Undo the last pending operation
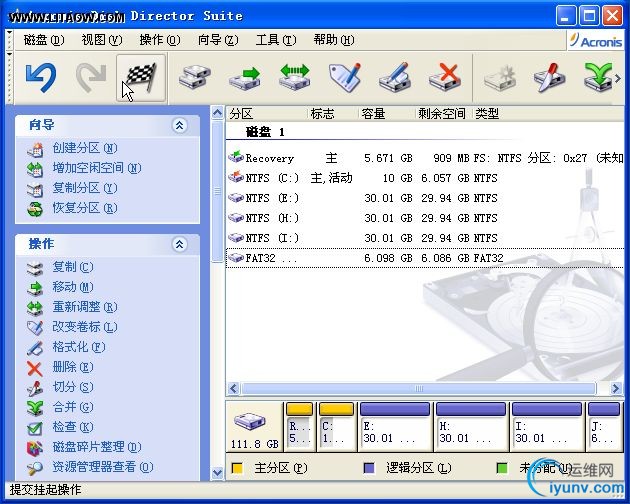This screenshot has width=630, height=504. (x=41, y=78)
